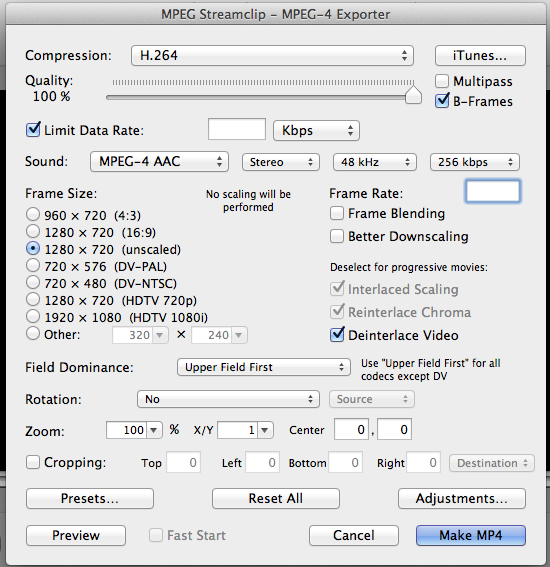
Task: Toggle the Fast Start checkbox
Action: (x=156, y=535)
